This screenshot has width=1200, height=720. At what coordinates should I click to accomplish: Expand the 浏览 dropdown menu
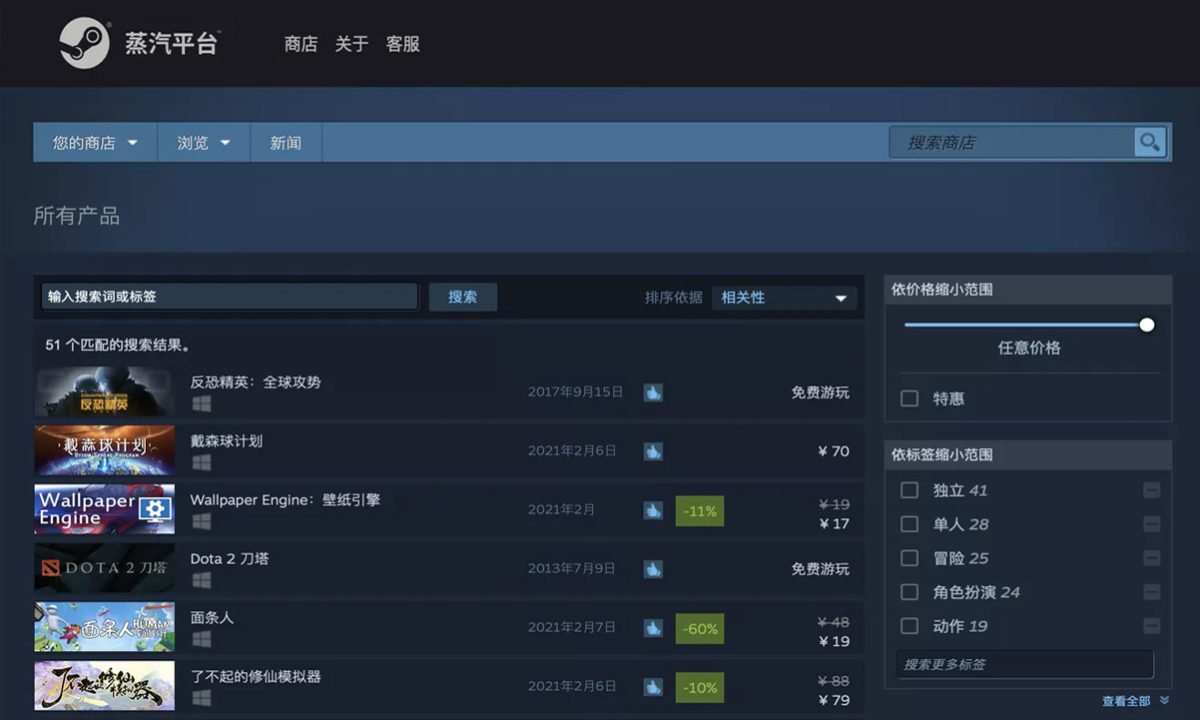(202, 142)
